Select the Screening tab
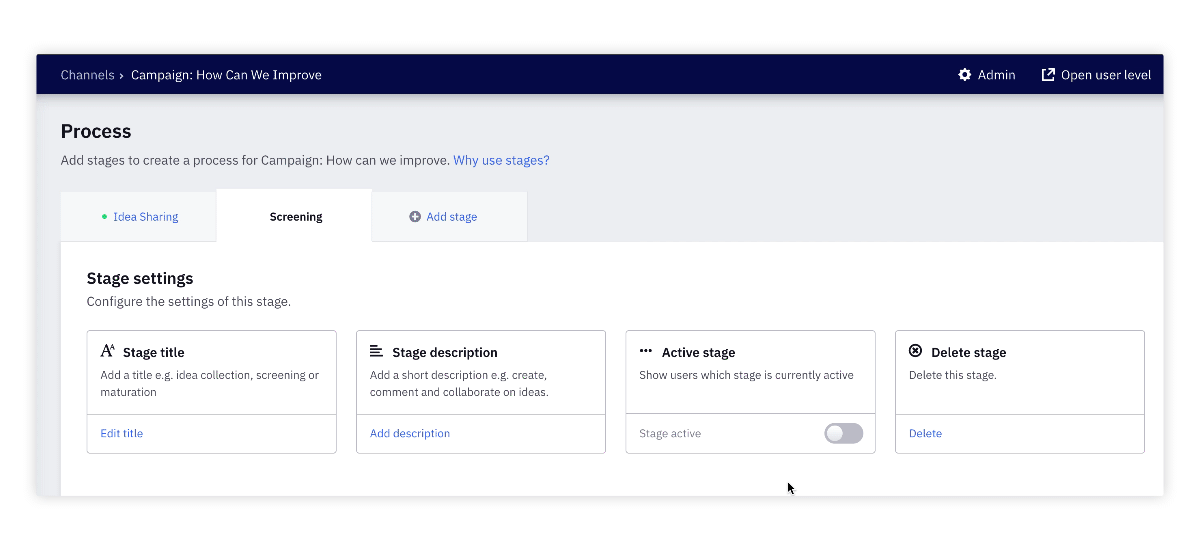The height and width of the screenshot is (550, 1200). [295, 217]
